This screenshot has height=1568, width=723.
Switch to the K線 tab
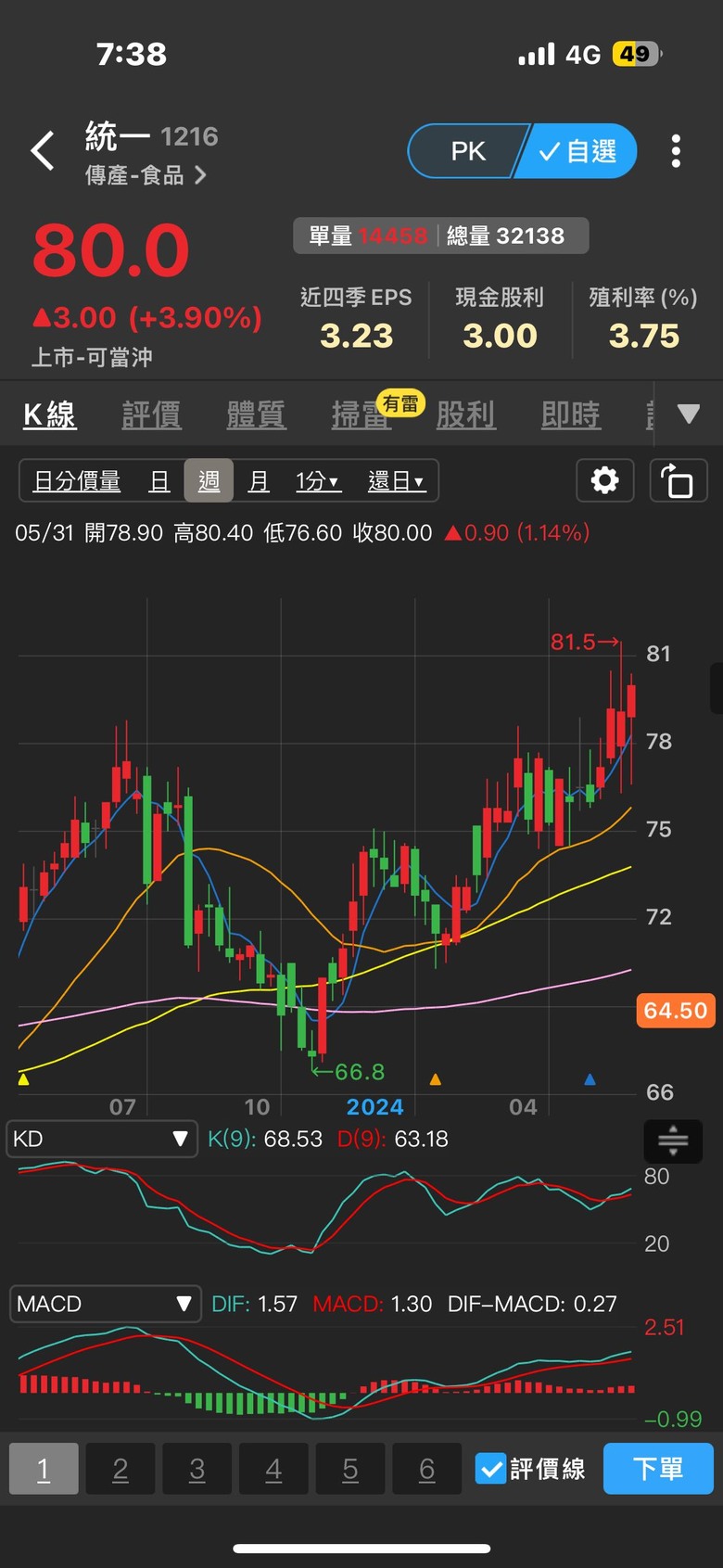(x=50, y=414)
